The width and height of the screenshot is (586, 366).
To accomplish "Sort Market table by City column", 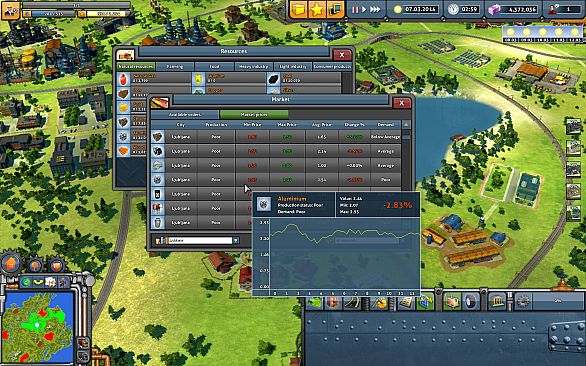I will click(181, 124).
